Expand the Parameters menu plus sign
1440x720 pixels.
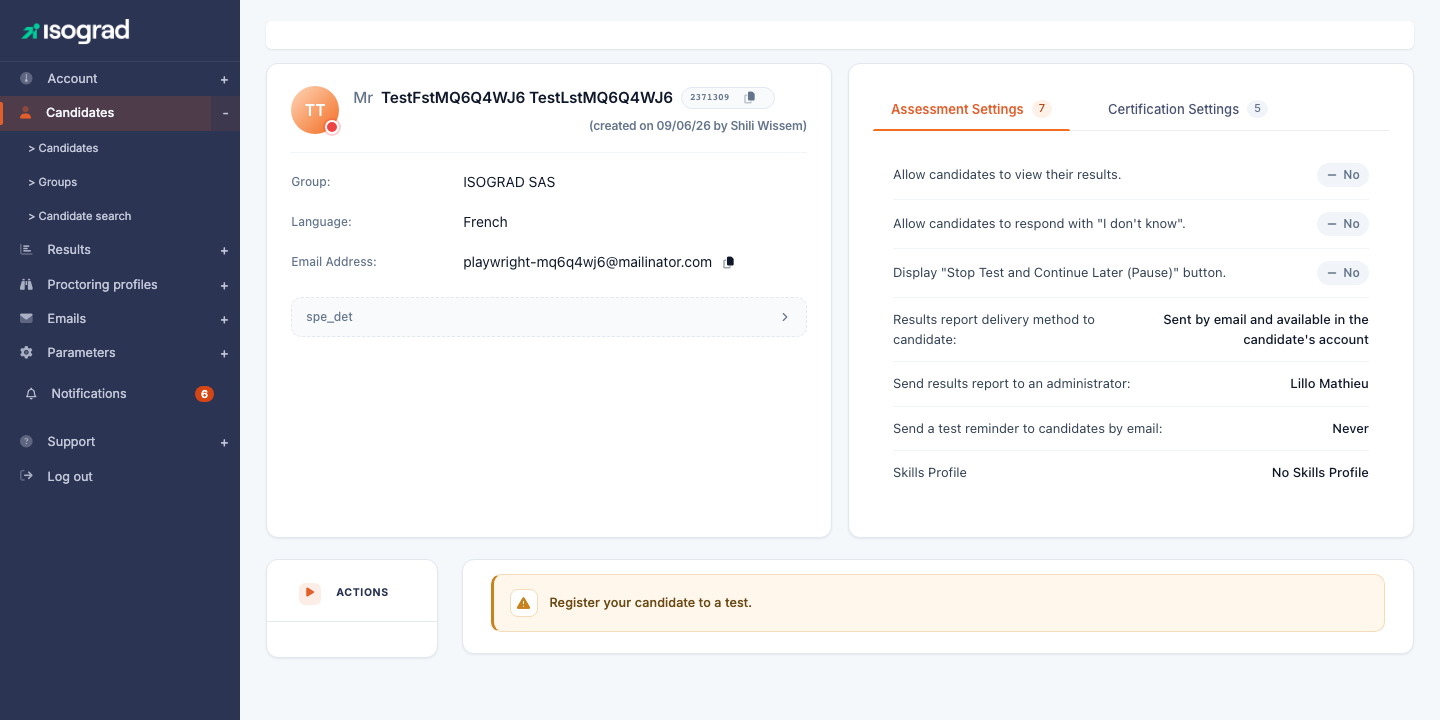(224, 353)
